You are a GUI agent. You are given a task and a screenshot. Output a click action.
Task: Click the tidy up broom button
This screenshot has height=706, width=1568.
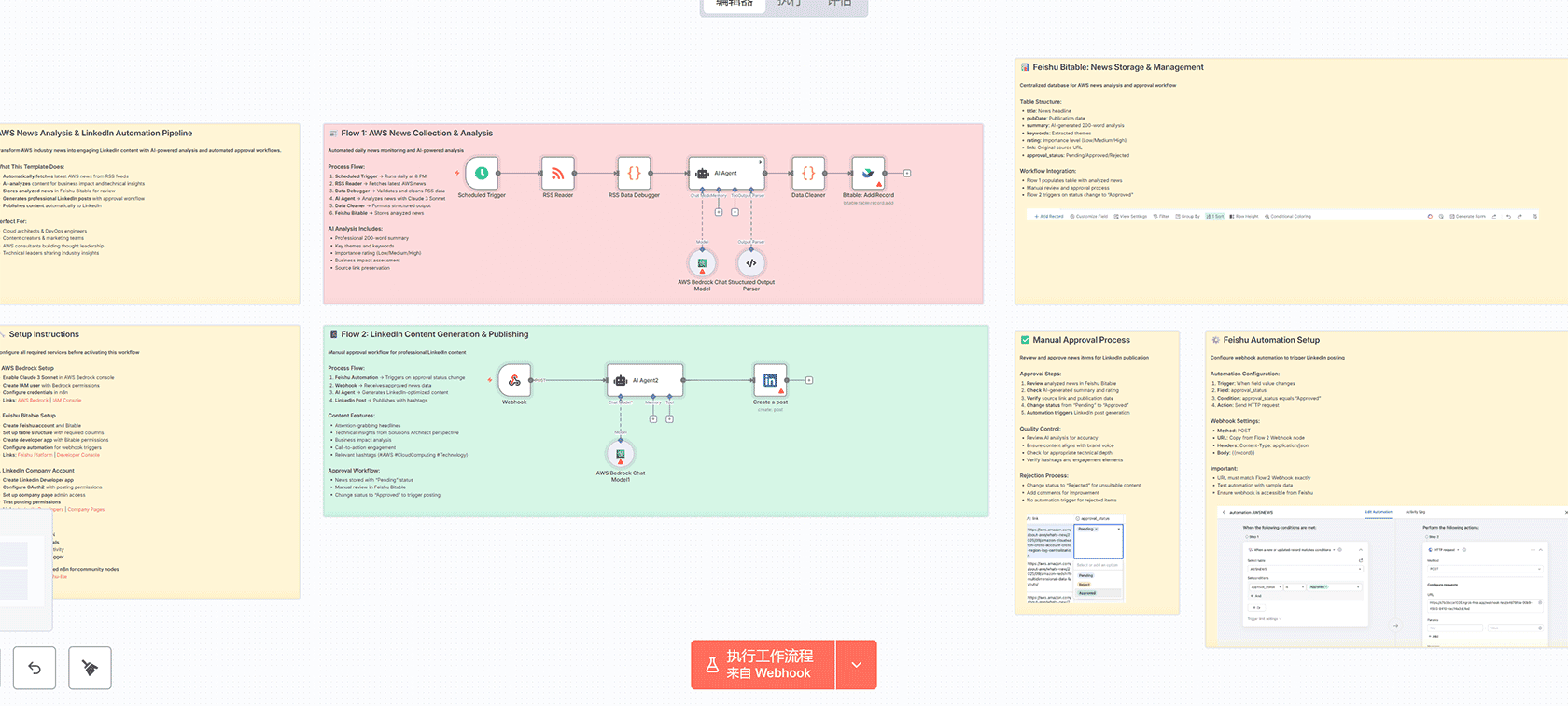(90, 668)
